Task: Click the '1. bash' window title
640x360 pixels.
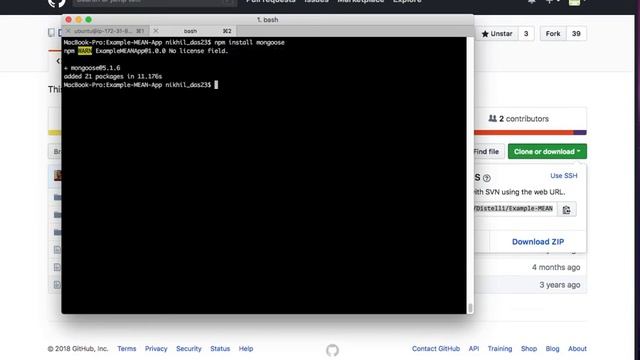Action: (267, 20)
